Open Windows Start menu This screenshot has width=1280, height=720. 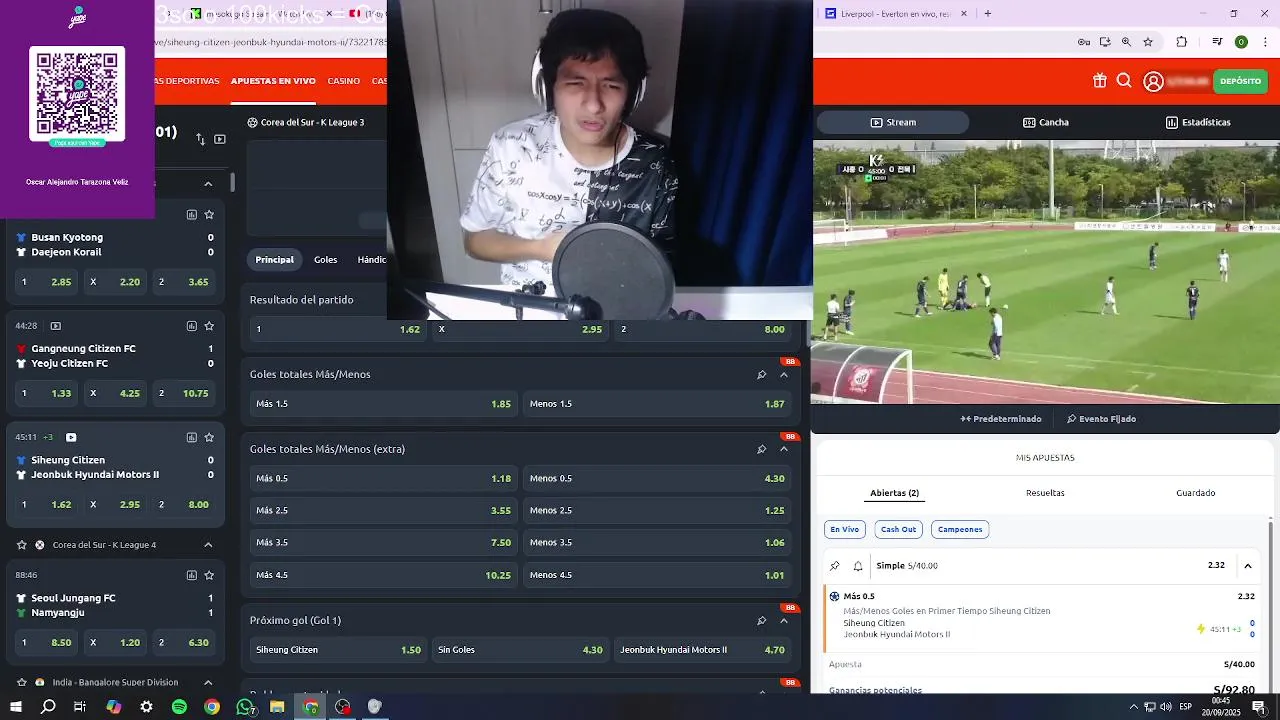tap(16, 707)
